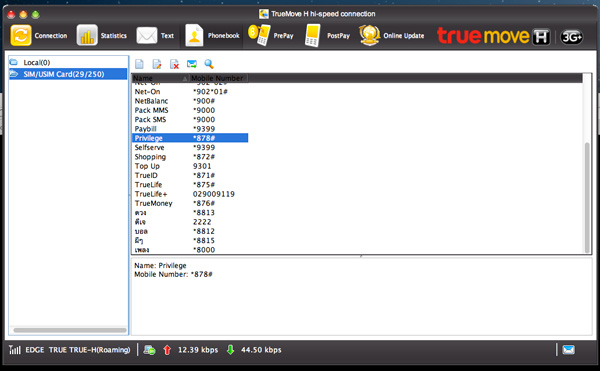The height and width of the screenshot is (371, 600).
Task: Click the Search magnifier icon
Action: point(209,64)
